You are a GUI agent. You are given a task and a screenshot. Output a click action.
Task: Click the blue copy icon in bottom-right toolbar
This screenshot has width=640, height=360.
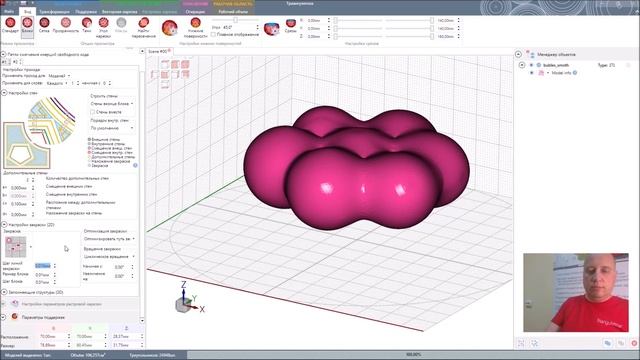607,343
